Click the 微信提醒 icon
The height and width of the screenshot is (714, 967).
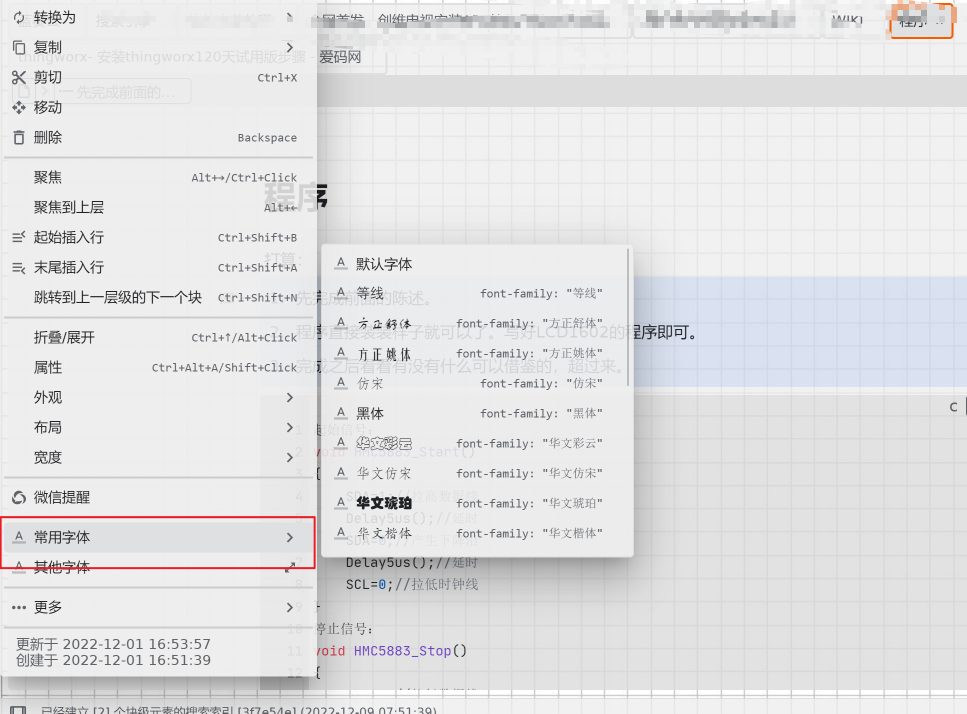19,497
